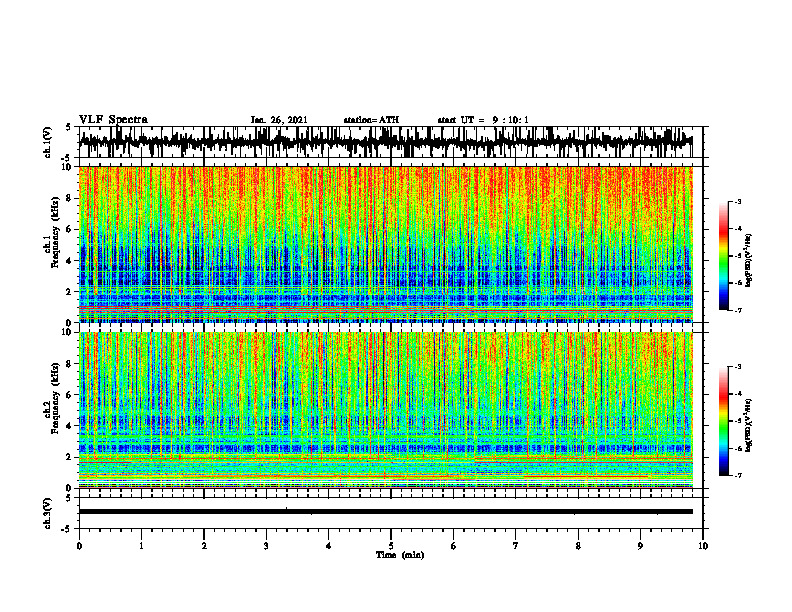Click the "VLF Spectra" plot title
This screenshot has height=612, width=792.
pyautogui.click(x=113, y=120)
